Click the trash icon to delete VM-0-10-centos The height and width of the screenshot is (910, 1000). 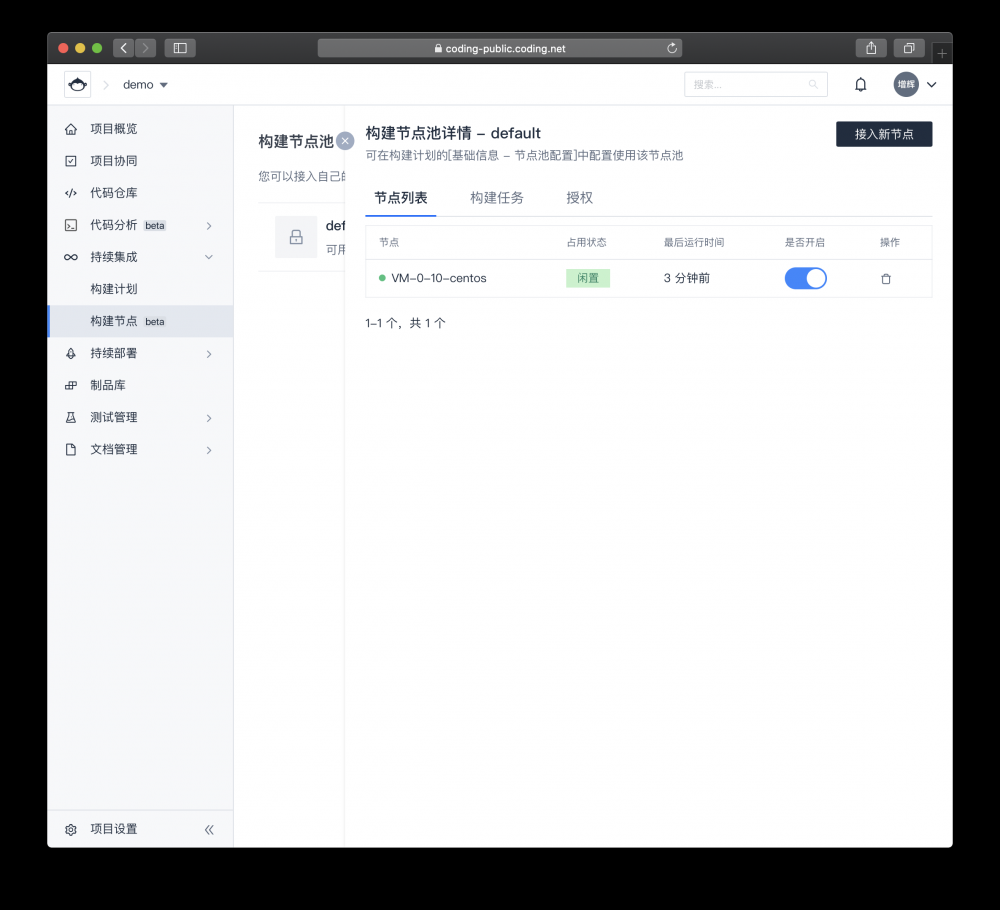coord(886,278)
